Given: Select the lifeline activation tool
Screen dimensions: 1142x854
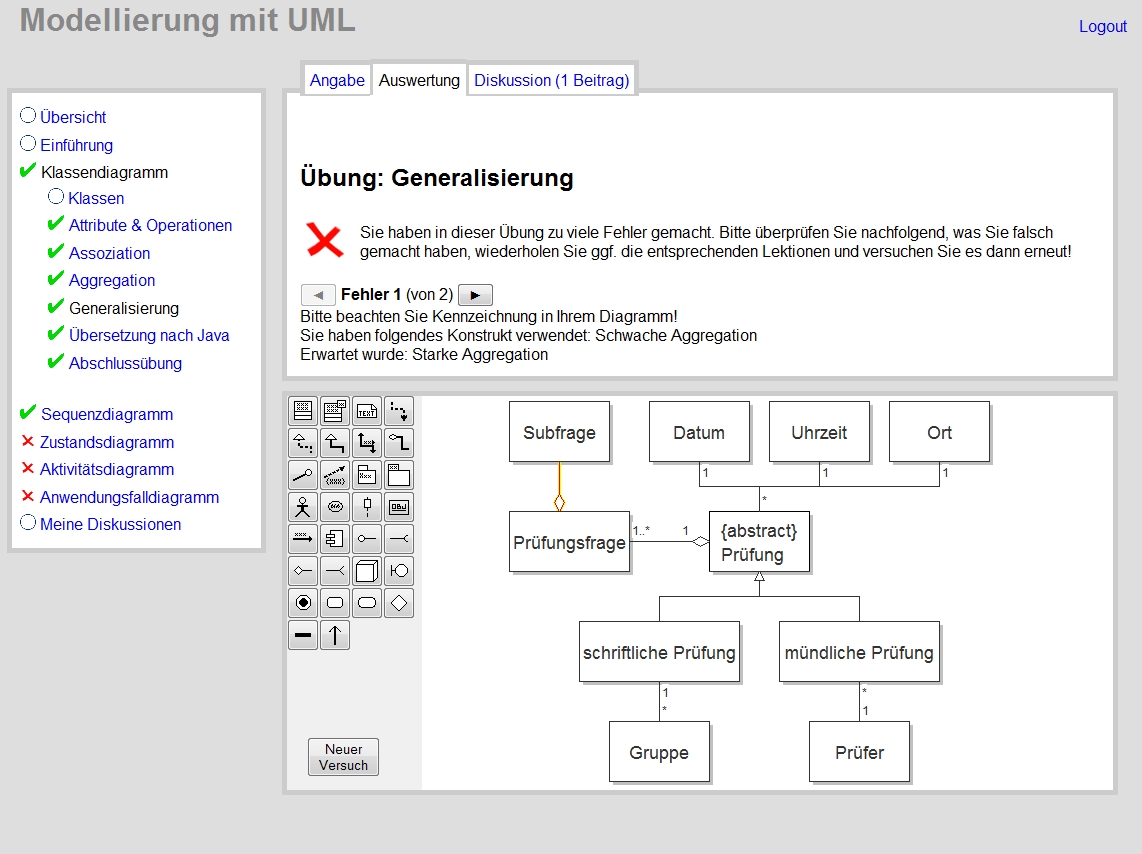Looking at the screenshot, I should (367, 507).
